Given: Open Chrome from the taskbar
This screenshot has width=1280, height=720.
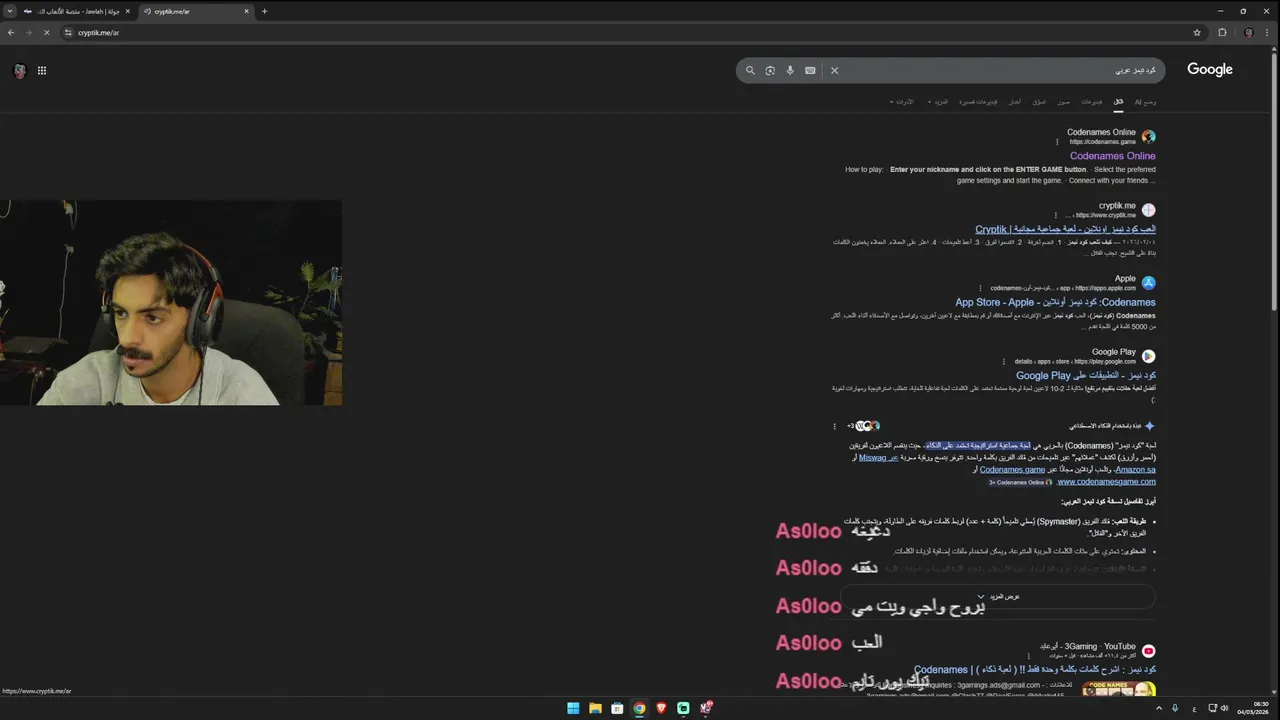Looking at the screenshot, I should pyautogui.click(x=639, y=708).
